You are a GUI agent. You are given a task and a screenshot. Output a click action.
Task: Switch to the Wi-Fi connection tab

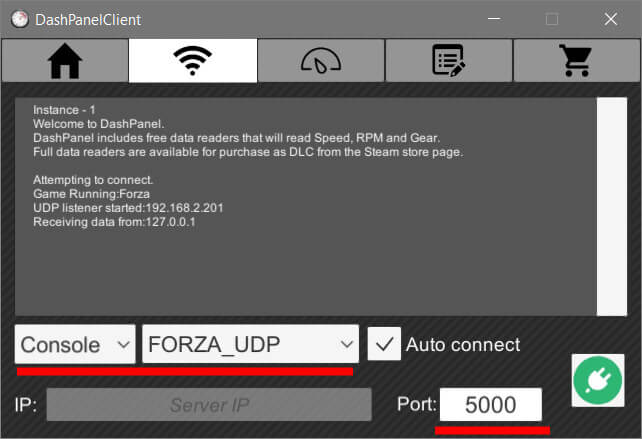pos(193,61)
